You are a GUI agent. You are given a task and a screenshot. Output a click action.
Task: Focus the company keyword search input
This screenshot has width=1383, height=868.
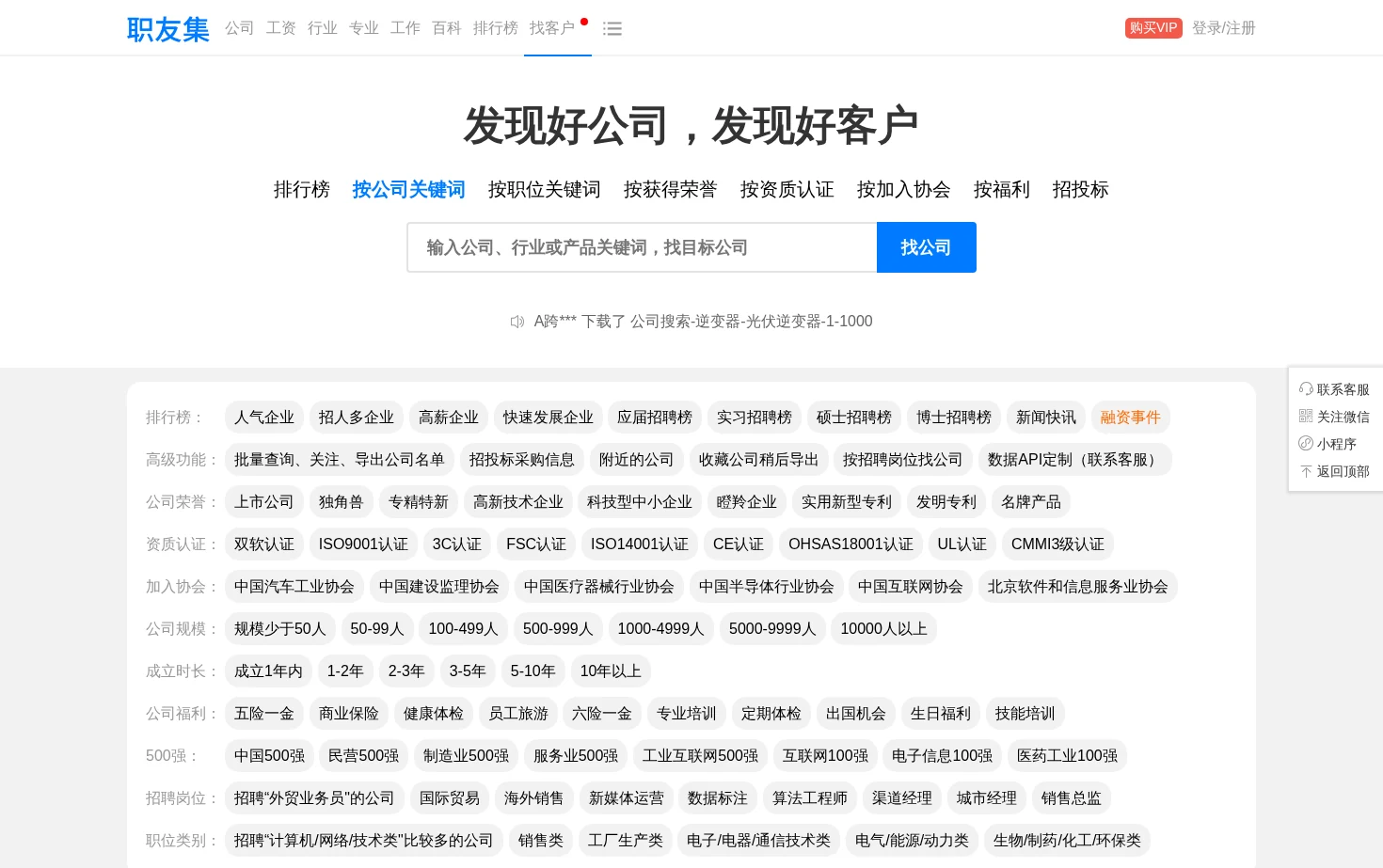coord(643,247)
